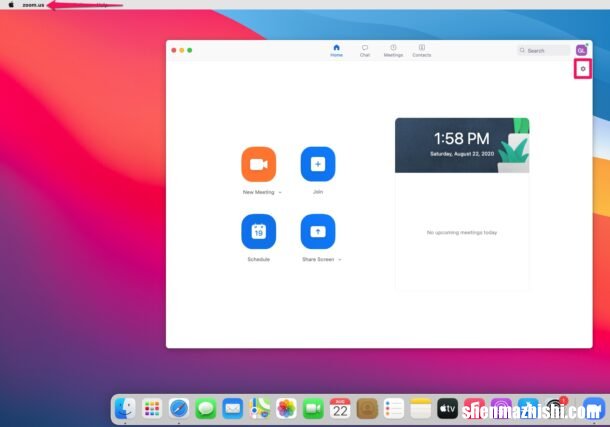Viewport: 610px width, 427px height.
Task: Minimize the Zoom window with yellow button
Action: tap(182, 50)
